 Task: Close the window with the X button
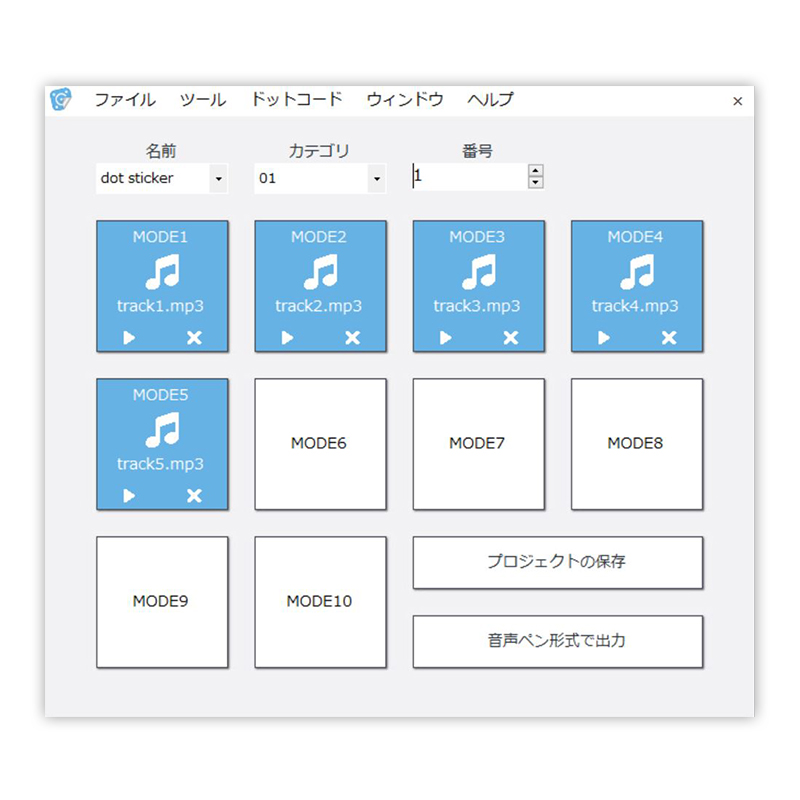(737, 101)
